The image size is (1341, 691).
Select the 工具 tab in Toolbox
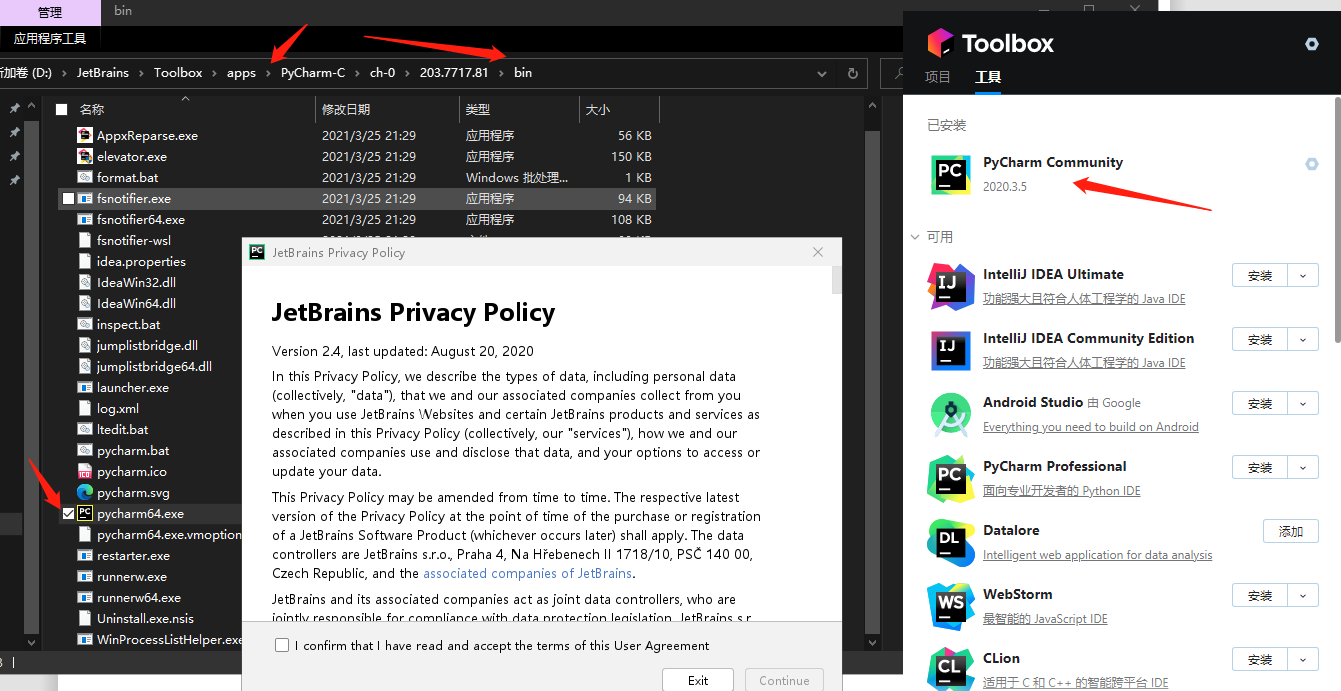pos(988,77)
